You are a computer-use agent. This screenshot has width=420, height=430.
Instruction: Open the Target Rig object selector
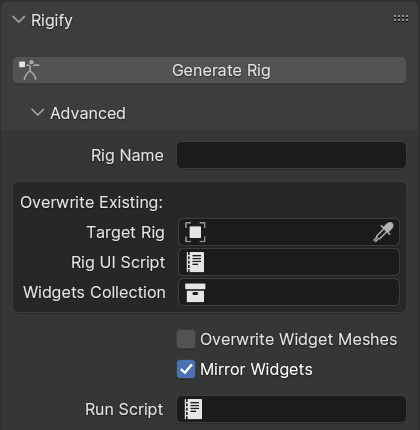pos(289,232)
